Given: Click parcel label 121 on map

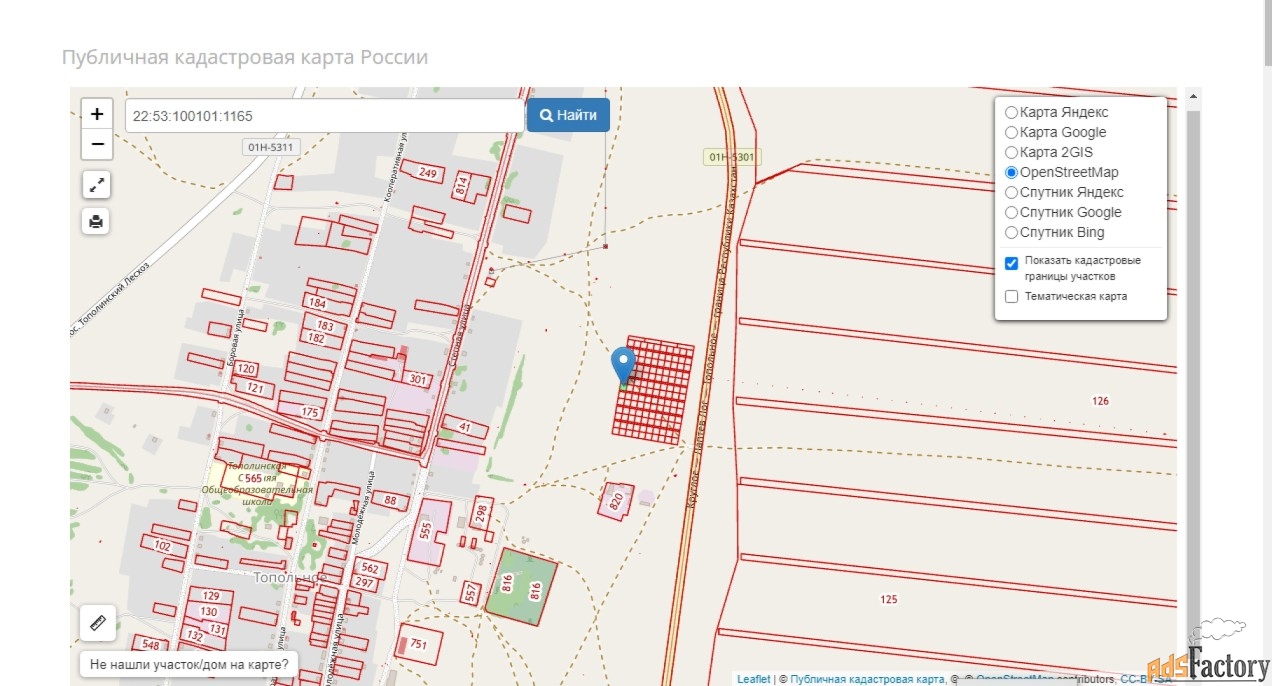Looking at the screenshot, I should [253, 388].
